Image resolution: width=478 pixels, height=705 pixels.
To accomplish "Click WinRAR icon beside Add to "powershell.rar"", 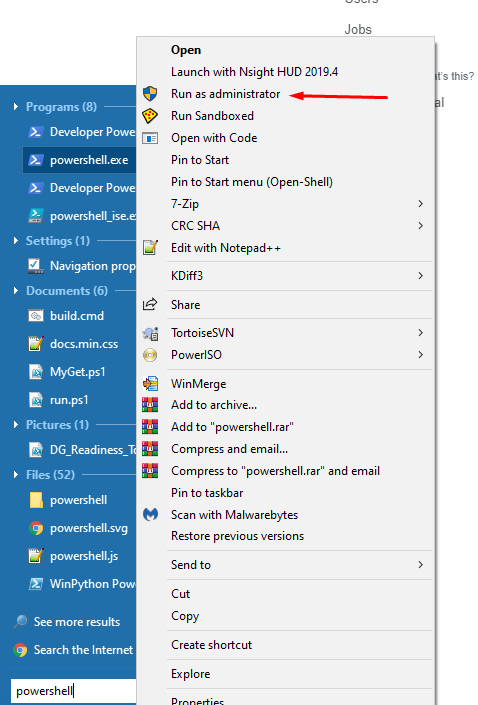I will coord(150,427).
